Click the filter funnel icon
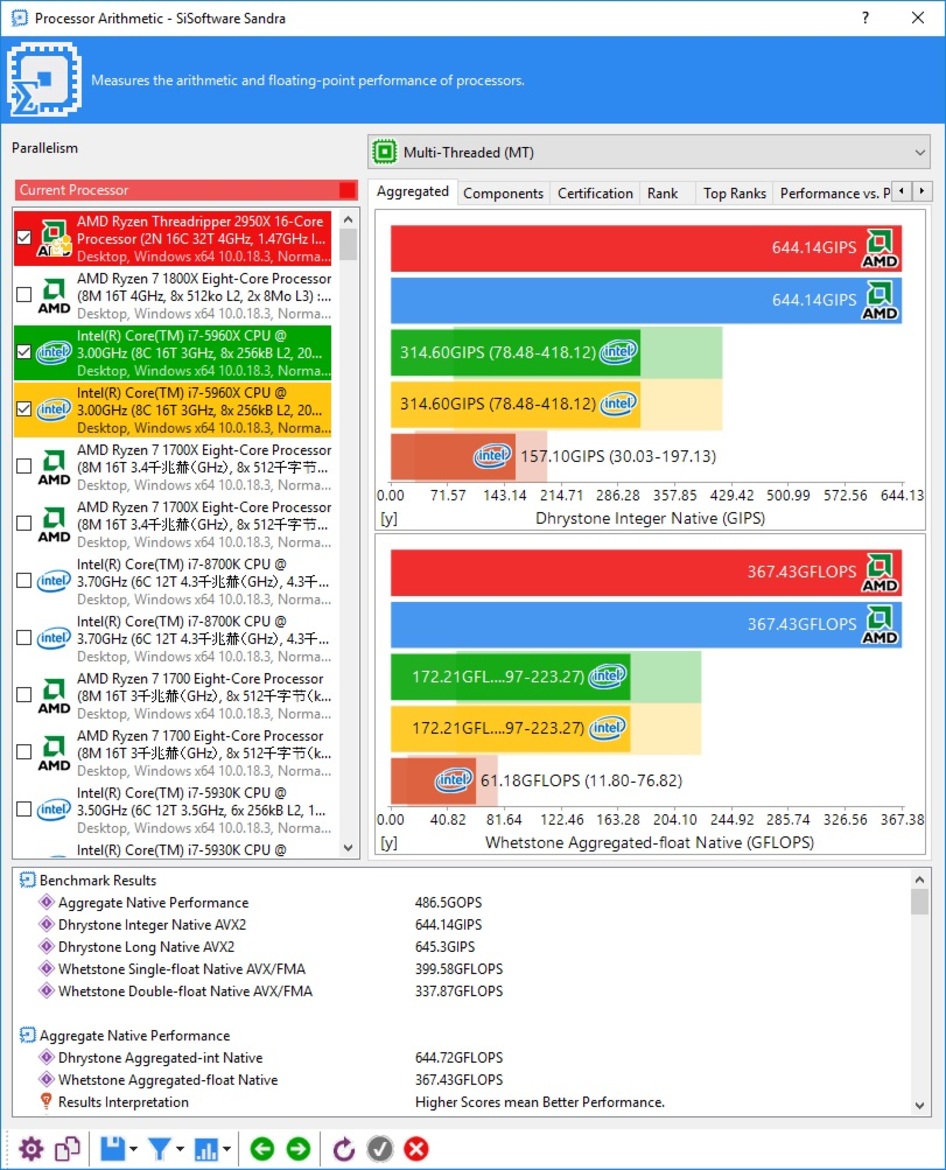Image resolution: width=946 pixels, height=1170 pixels. click(x=159, y=1149)
